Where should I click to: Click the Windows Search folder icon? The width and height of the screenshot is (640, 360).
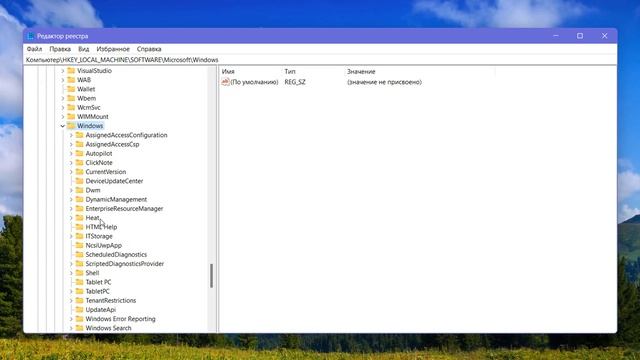[80, 328]
